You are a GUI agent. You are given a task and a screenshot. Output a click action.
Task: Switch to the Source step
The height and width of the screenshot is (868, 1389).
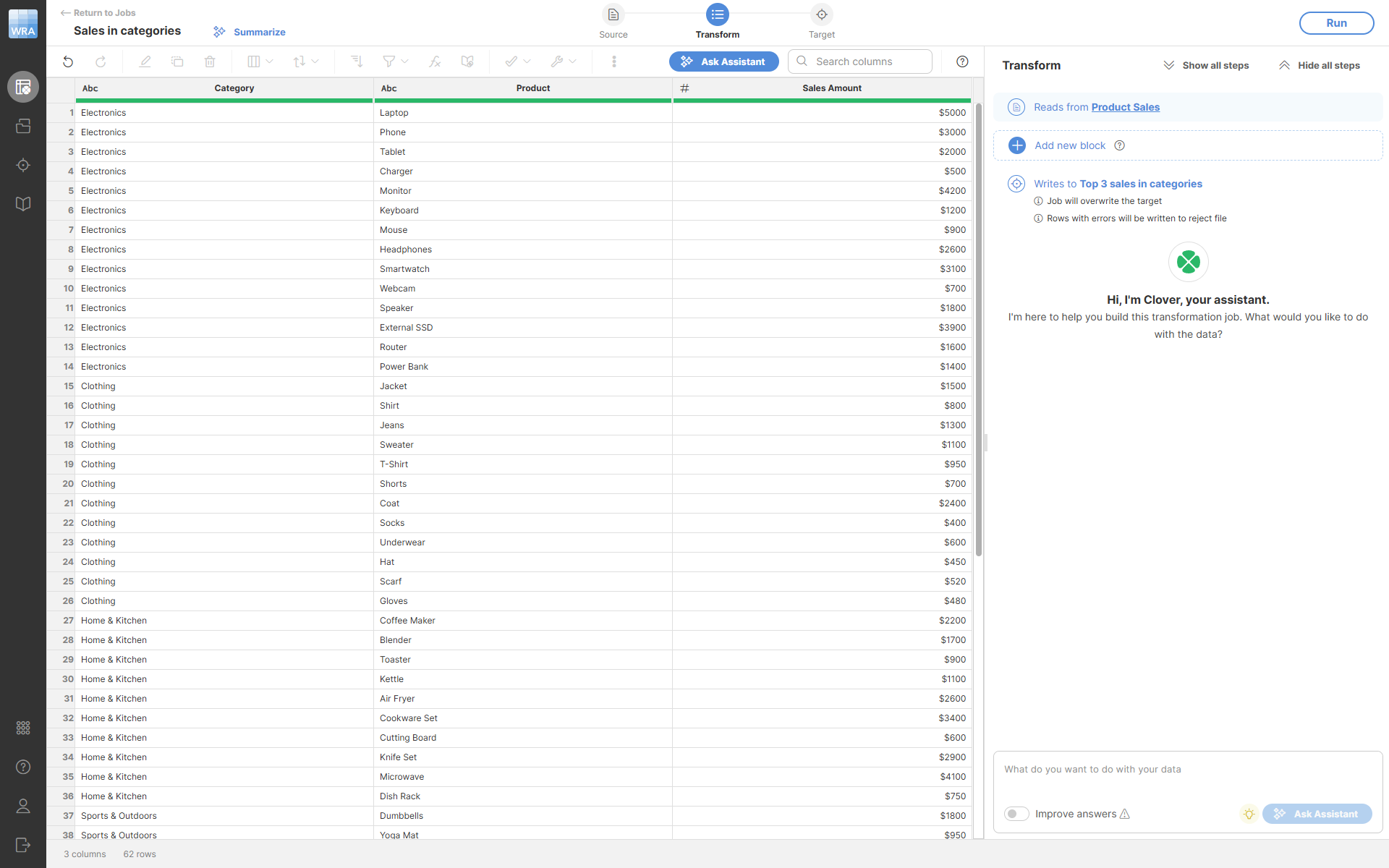613,22
